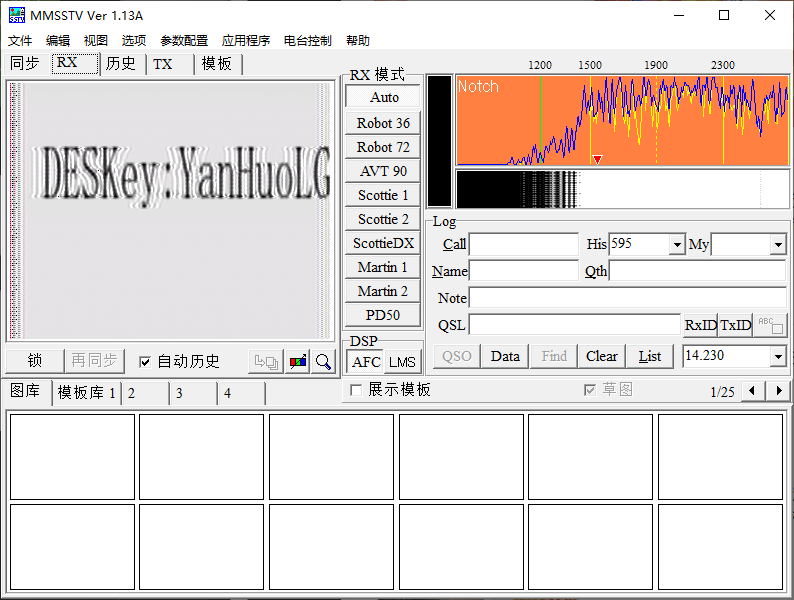Open the 参数配置 menu
794x600 pixels.
(x=184, y=41)
